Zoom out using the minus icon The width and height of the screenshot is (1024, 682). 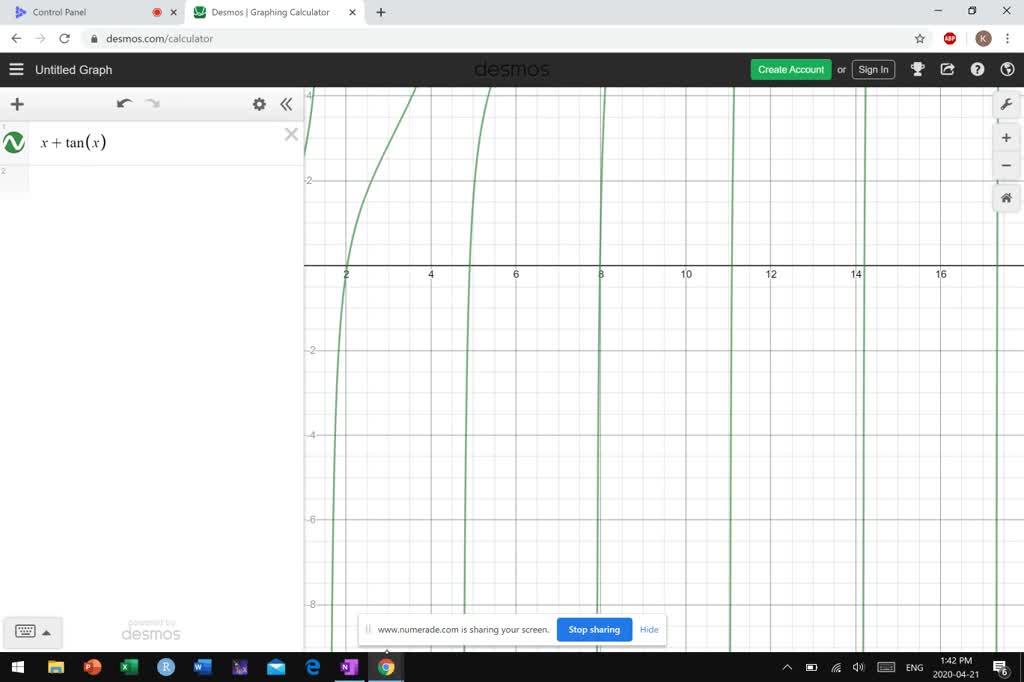(1006, 165)
